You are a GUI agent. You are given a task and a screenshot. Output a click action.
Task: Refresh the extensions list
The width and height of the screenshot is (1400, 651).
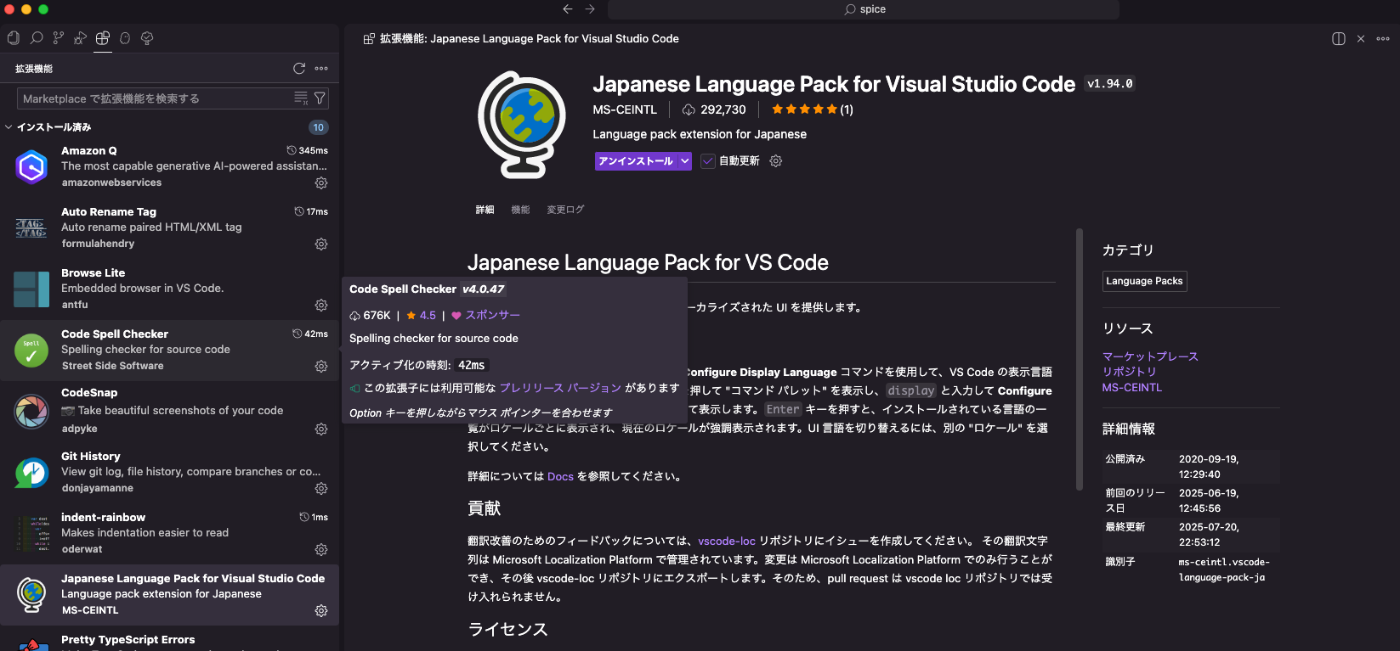click(x=299, y=69)
